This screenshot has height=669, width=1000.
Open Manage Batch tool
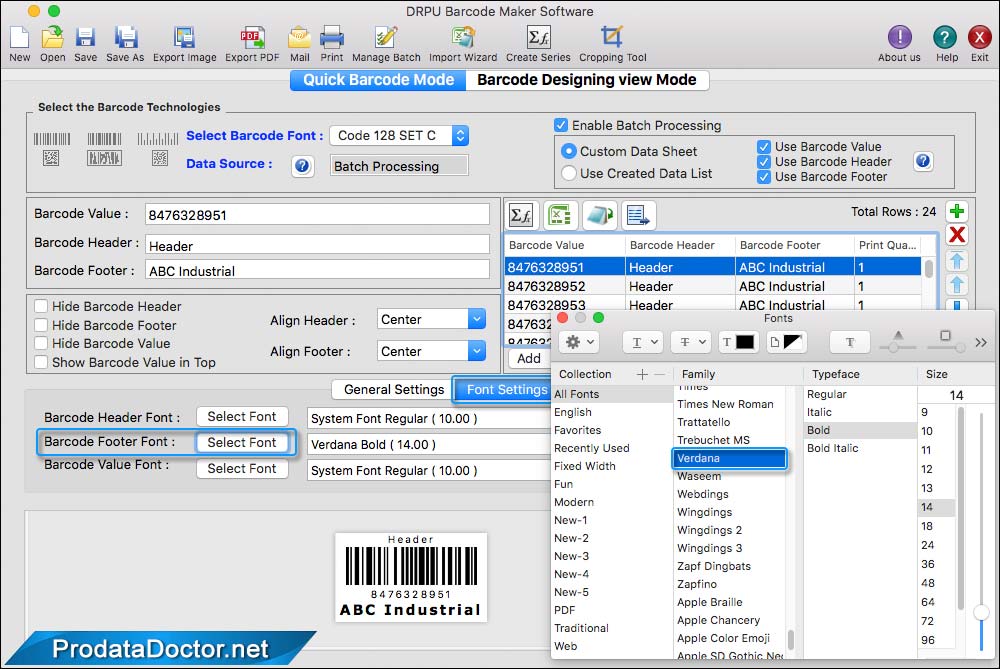point(386,38)
